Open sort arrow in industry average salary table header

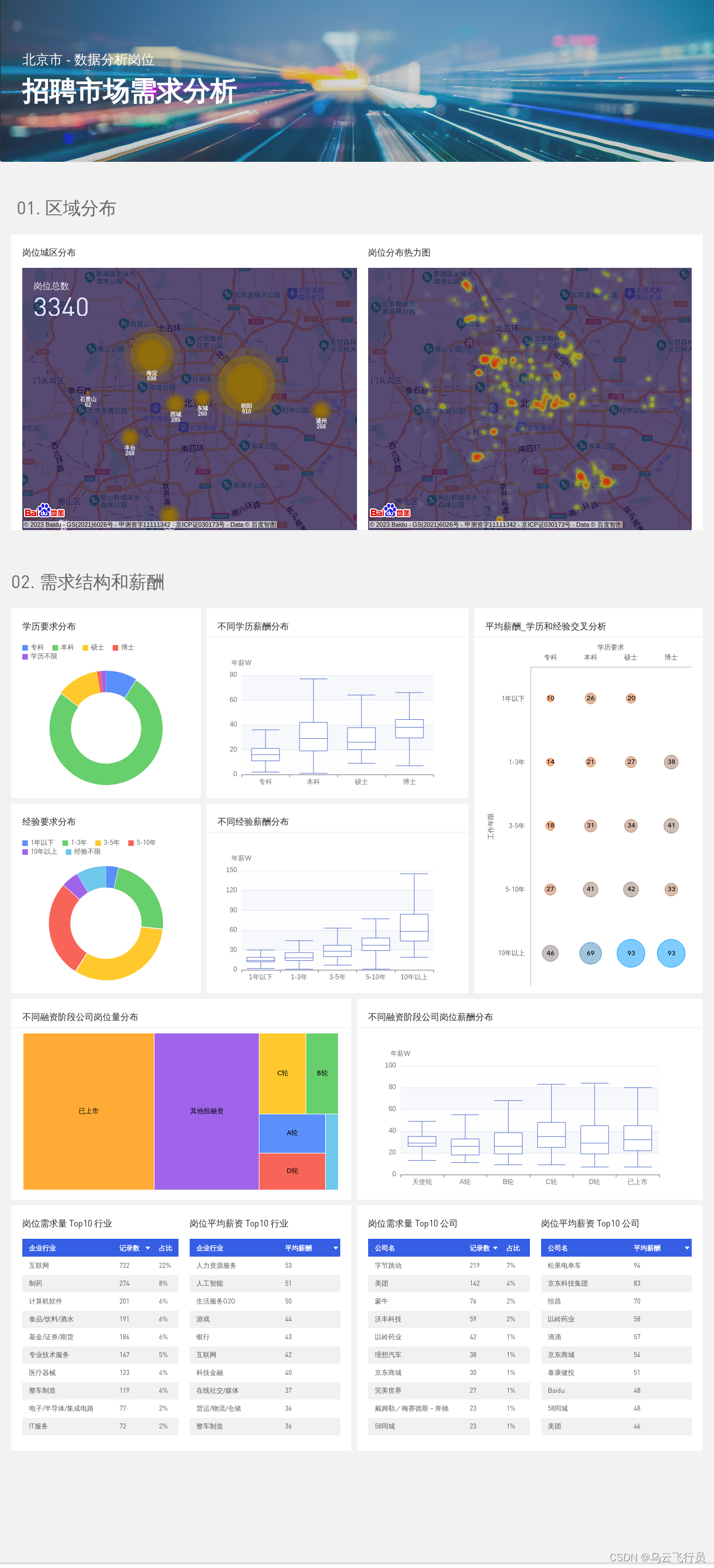[335, 1248]
